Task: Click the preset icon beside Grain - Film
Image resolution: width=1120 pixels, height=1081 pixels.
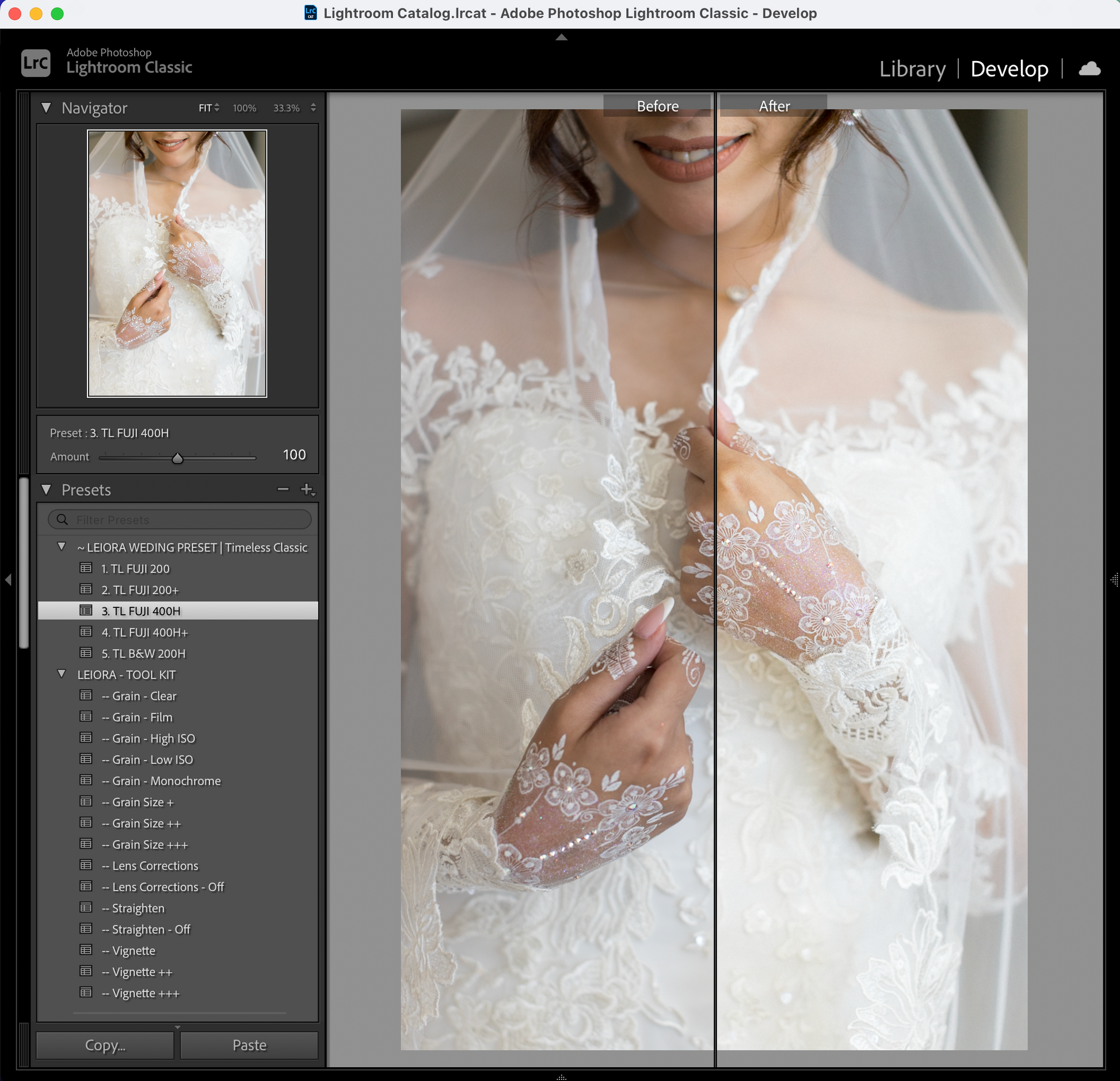Action: click(x=86, y=717)
